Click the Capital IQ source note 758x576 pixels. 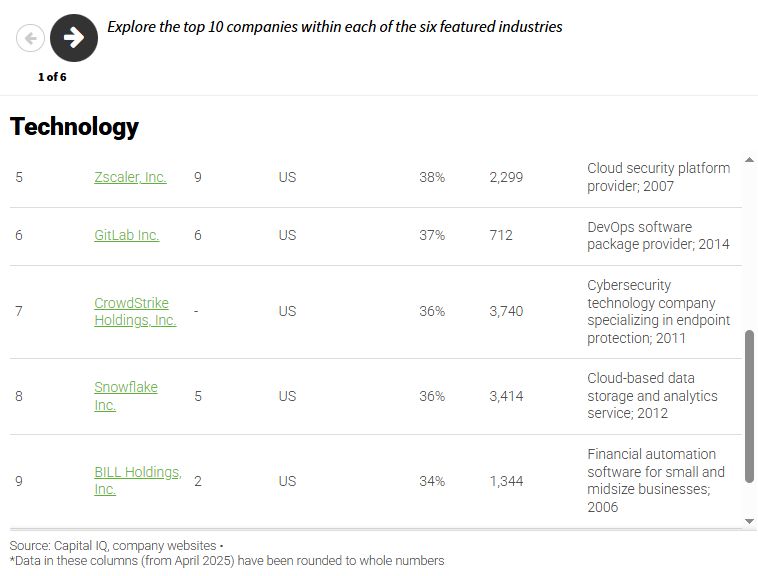pos(116,546)
